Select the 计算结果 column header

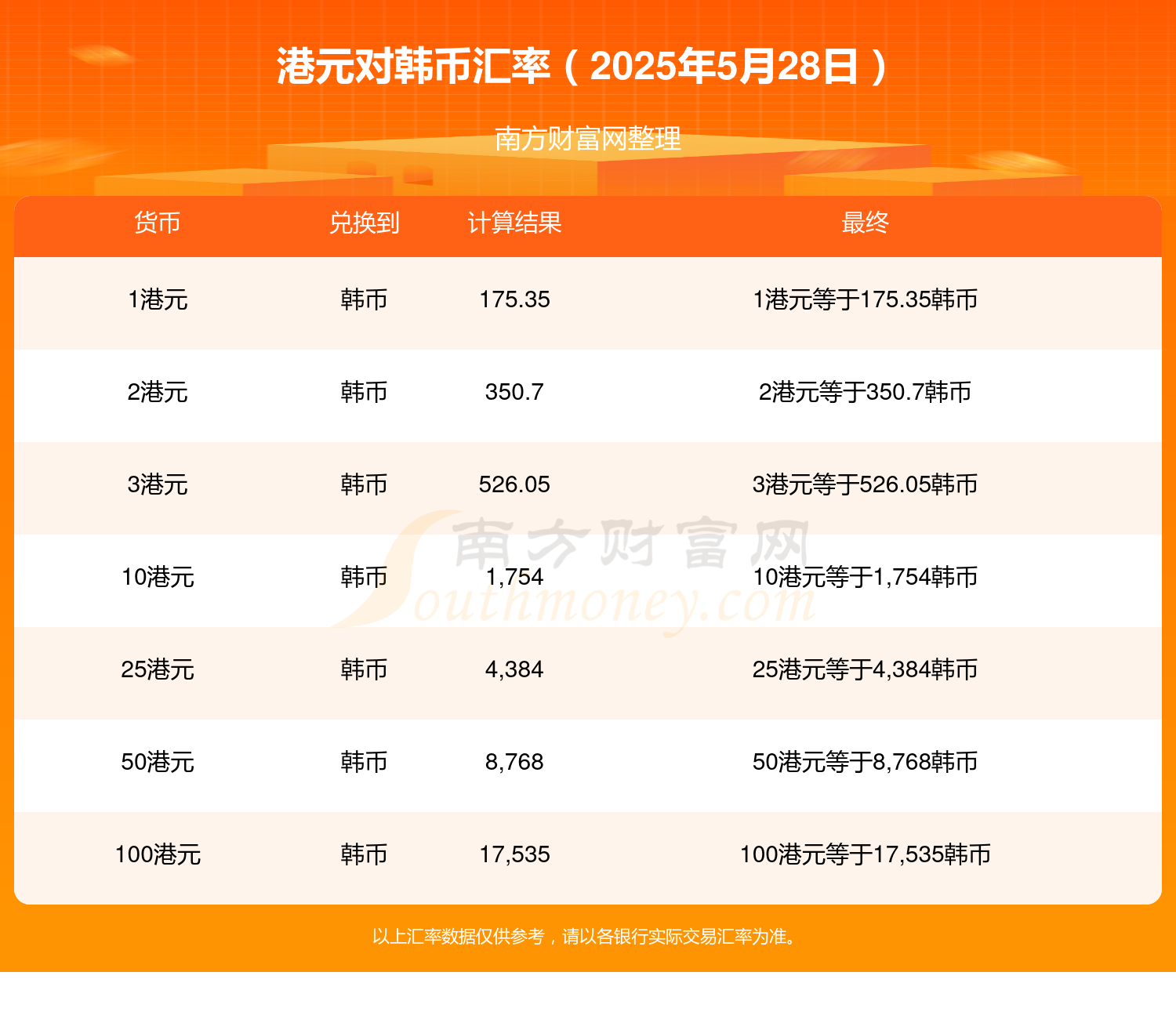pyautogui.click(x=514, y=223)
